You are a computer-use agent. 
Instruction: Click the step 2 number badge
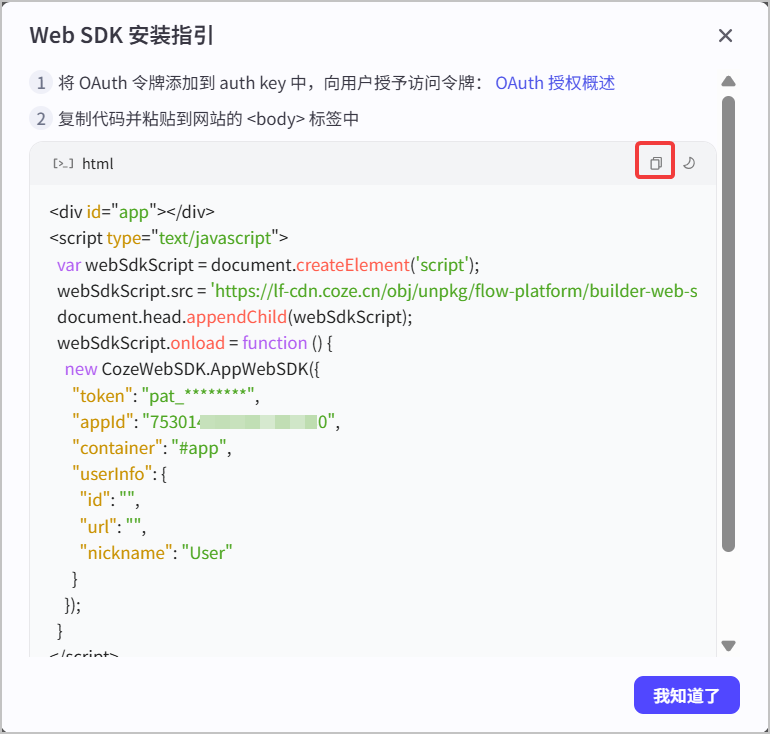click(41, 119)
